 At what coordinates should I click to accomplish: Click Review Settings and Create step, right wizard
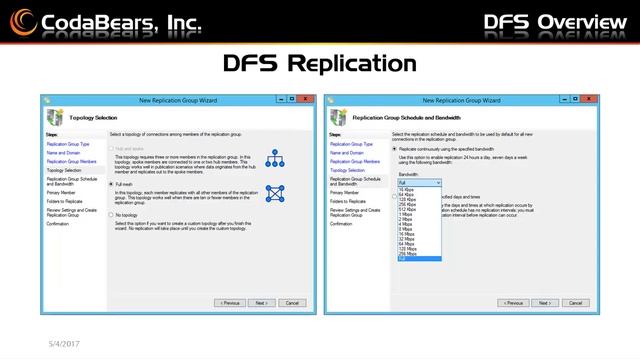click(x=355, y=212)
